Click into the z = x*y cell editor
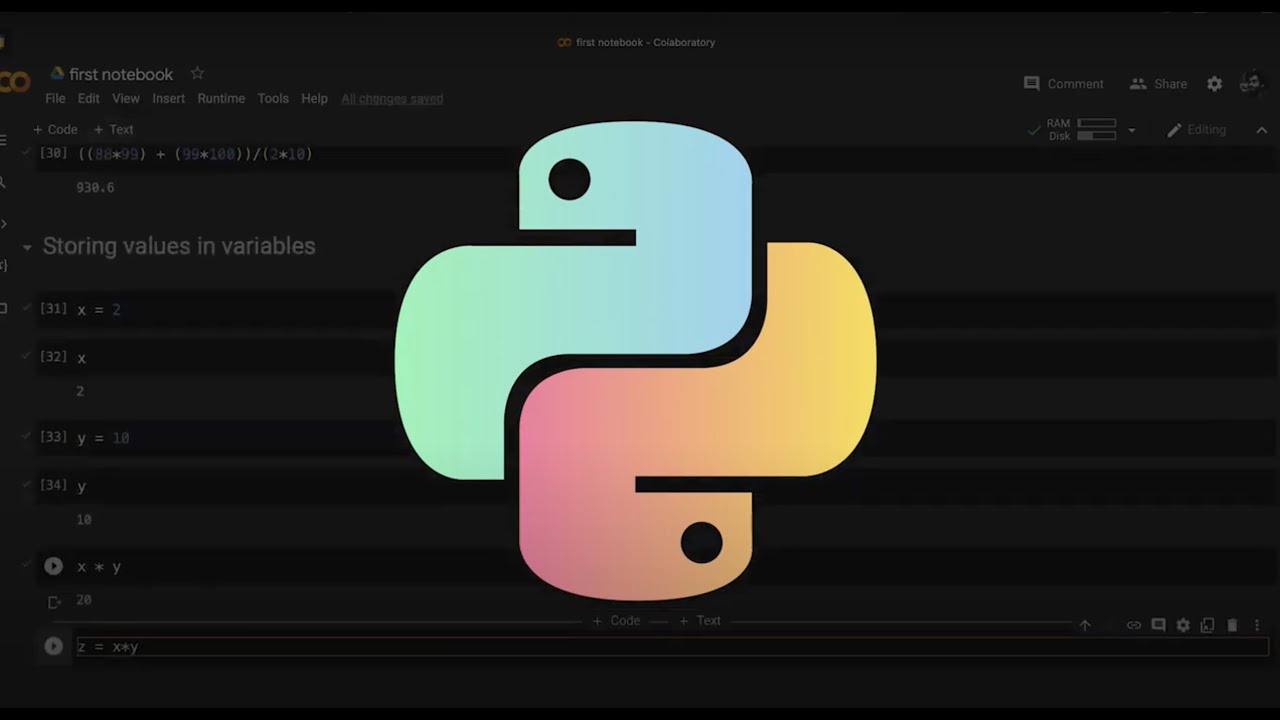Viewport: 1280px width, 720px height. pyautogui.click(x=672, y=646)
